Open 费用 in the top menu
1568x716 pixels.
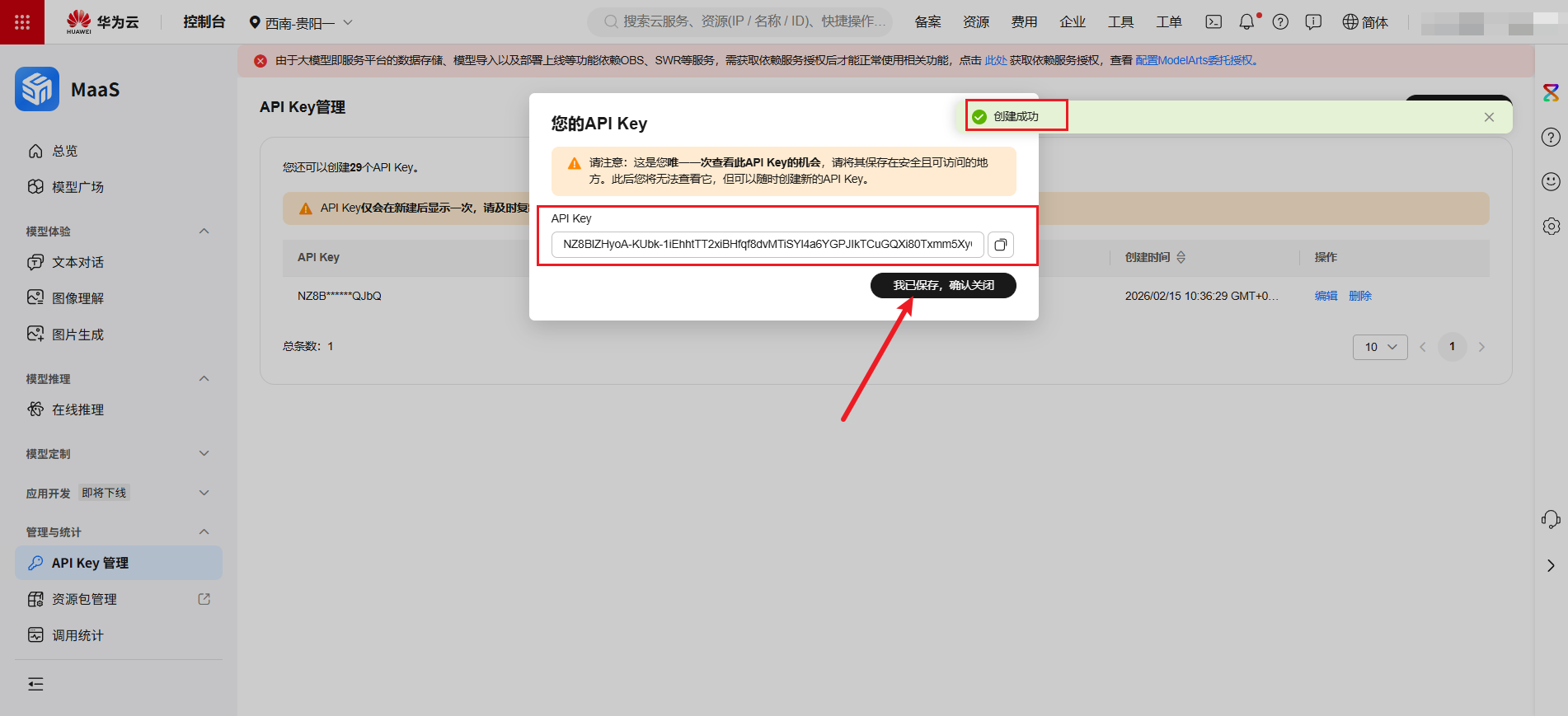click(1024, 22)
